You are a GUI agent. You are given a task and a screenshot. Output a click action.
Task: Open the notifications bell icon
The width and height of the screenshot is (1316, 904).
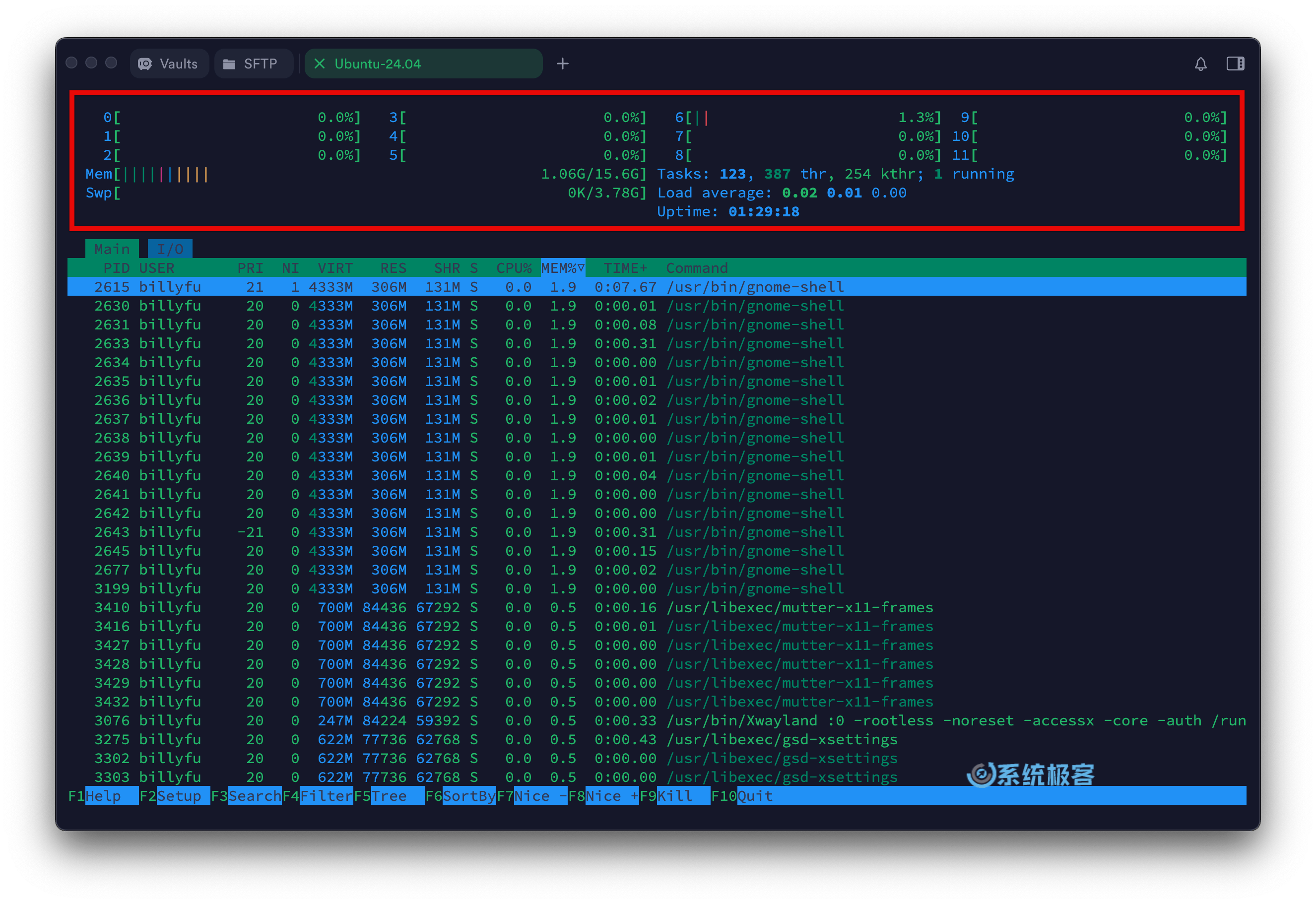(1200, 64)
